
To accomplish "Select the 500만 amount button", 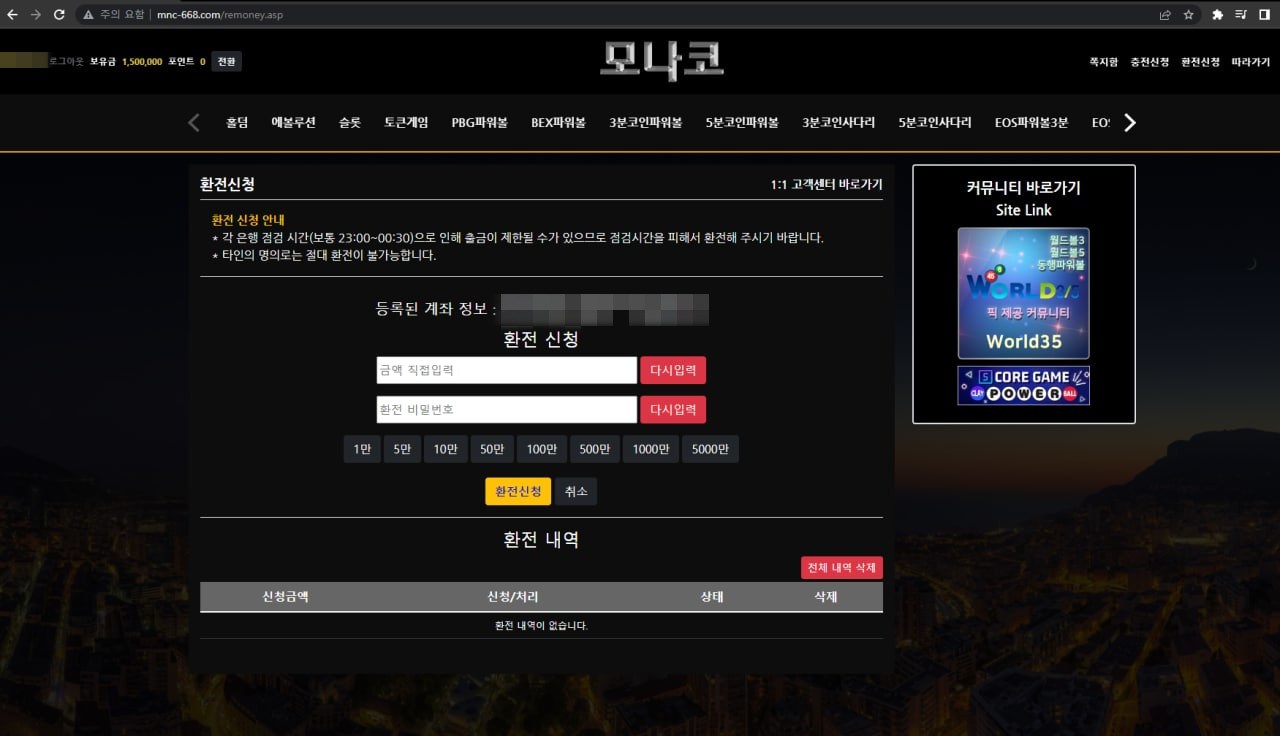I will coord(595,450).
